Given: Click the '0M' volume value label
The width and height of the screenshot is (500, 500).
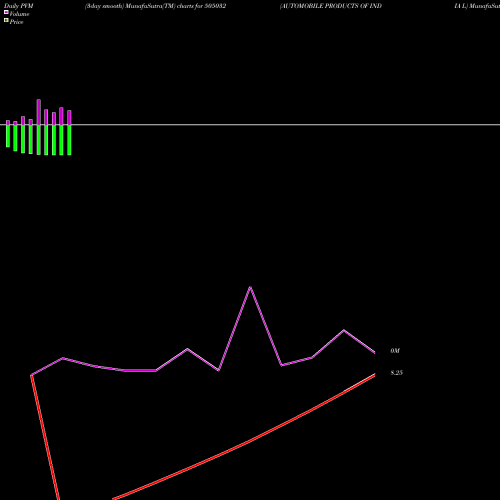Looking at the screenshot, I should click(395, 351).
